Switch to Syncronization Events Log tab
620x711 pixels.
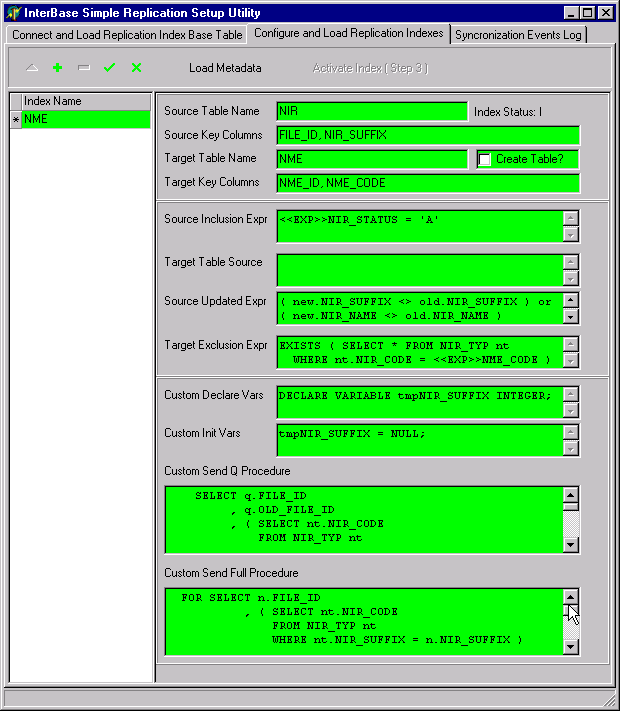(x=518, y=35)
